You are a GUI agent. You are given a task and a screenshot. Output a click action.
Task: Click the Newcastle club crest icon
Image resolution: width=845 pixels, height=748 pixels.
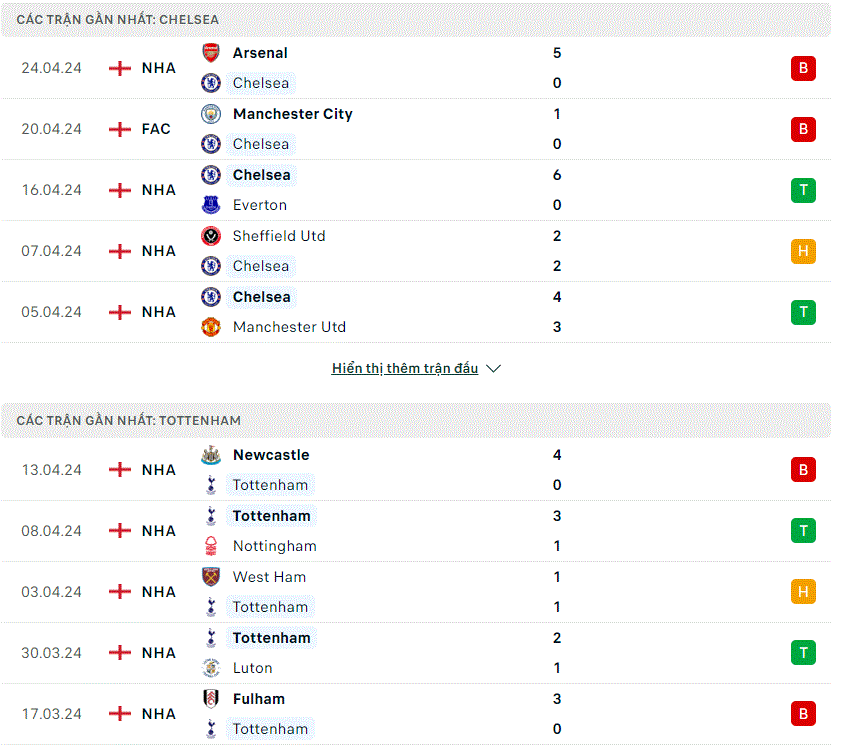click(211, 455)
